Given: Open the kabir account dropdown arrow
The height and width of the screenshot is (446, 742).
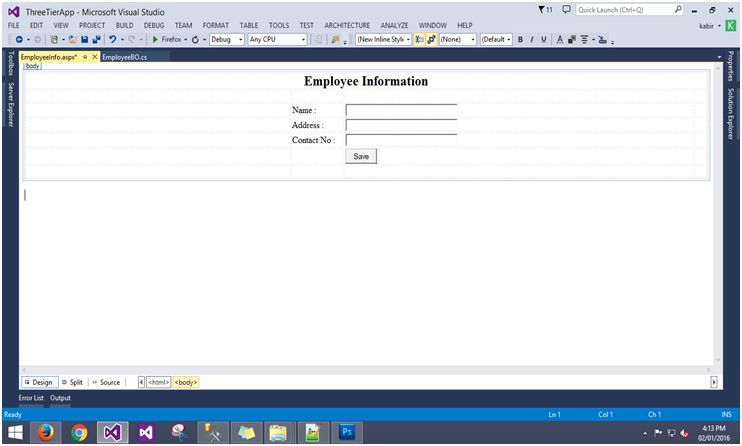Looking at the screenshot, I should 720,26.
